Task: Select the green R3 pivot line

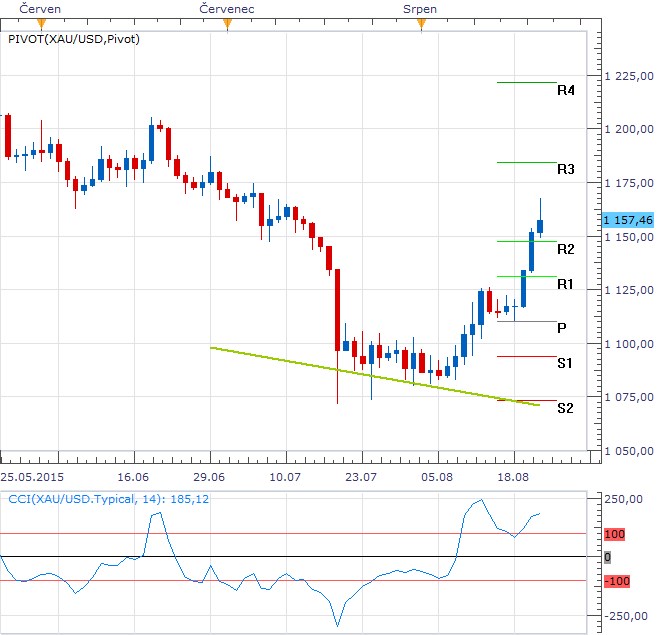Action: 527,162
